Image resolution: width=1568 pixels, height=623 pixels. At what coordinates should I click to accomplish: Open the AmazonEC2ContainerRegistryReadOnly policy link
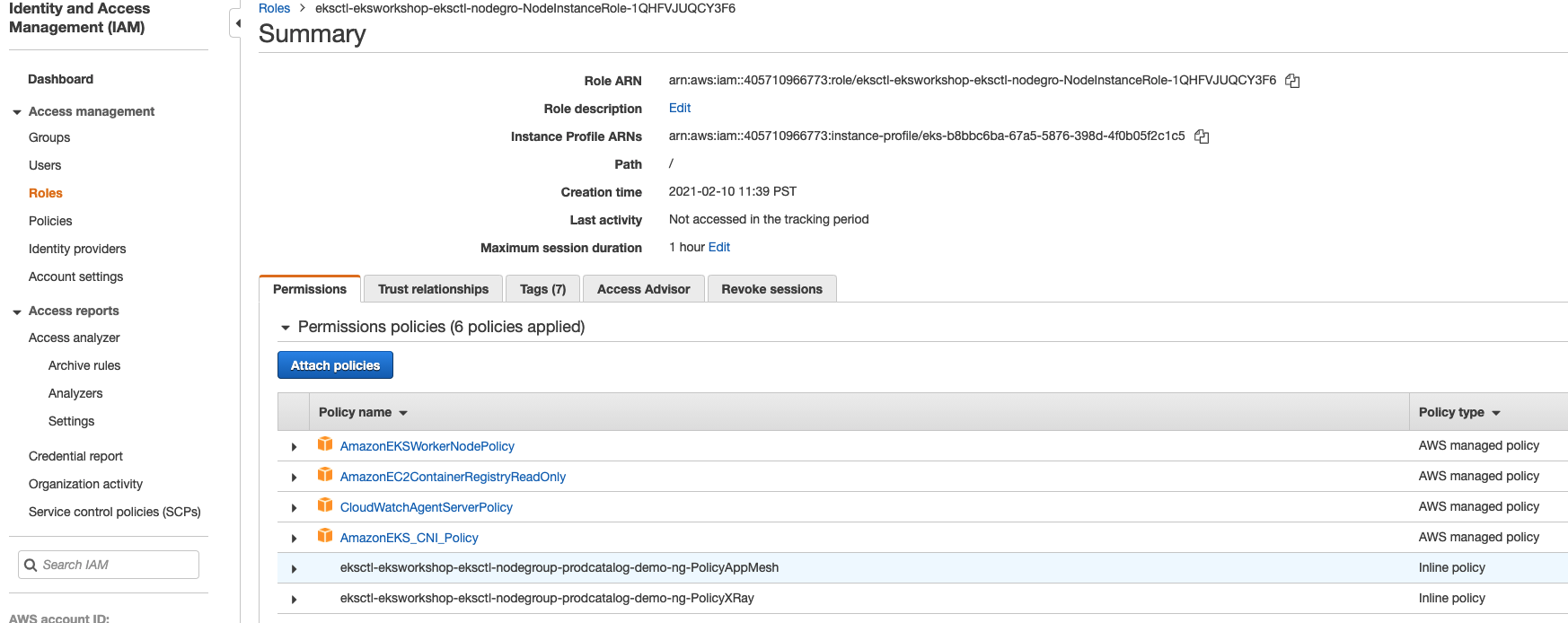tap(453, 477)
